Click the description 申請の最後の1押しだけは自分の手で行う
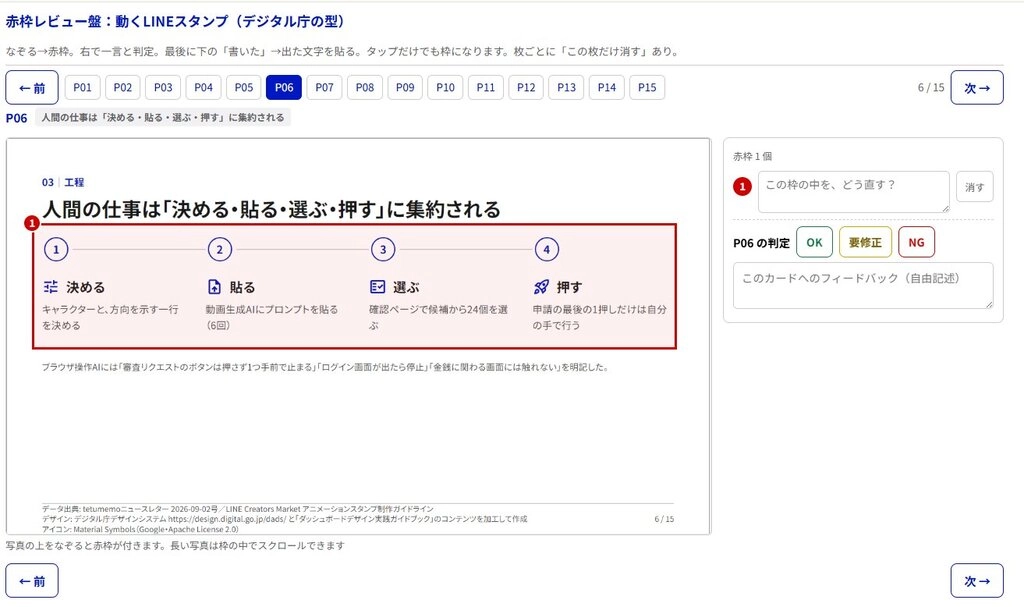The height and width of the screenshot is (607, 1024). tap(600, 317)
